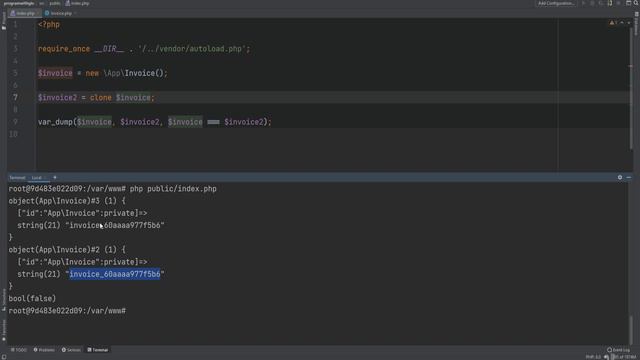
Task: Open the Favorites sidebar tool window
Action: 4,330
